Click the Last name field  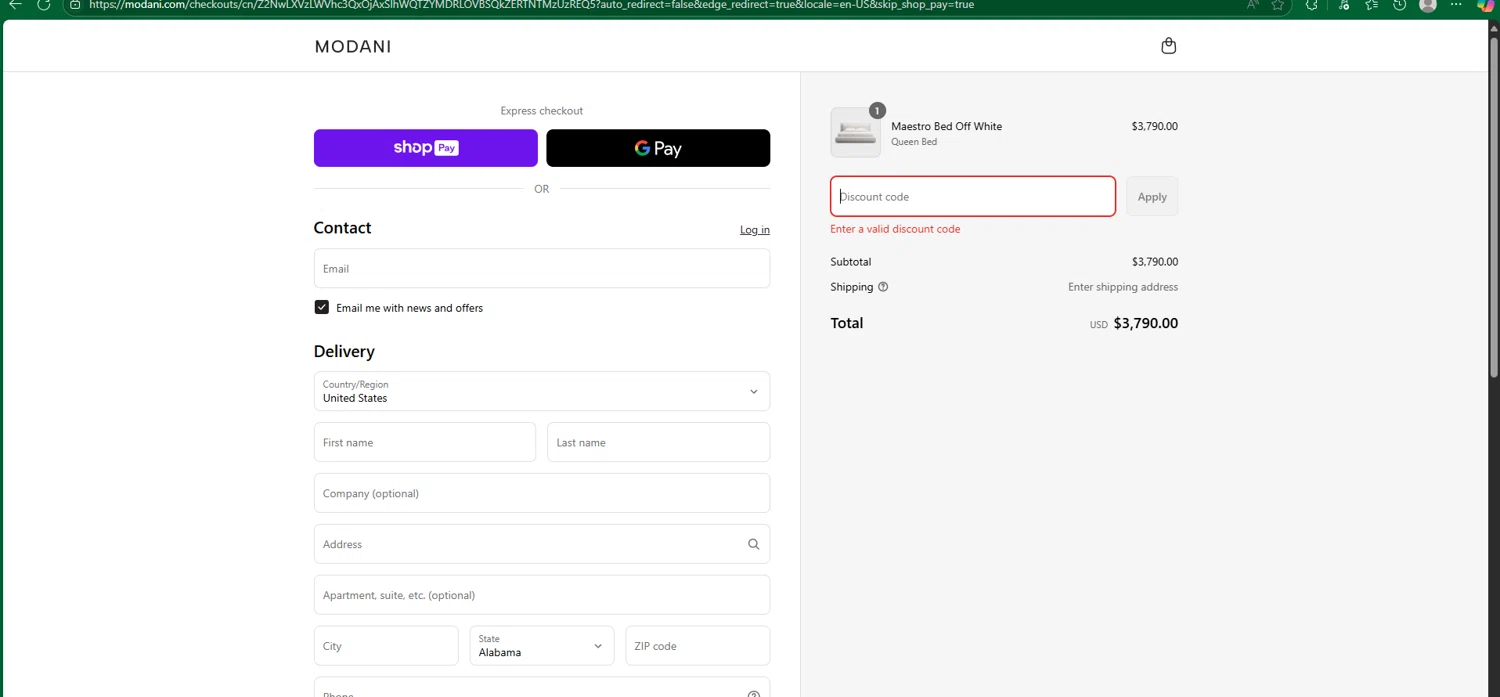658,442
